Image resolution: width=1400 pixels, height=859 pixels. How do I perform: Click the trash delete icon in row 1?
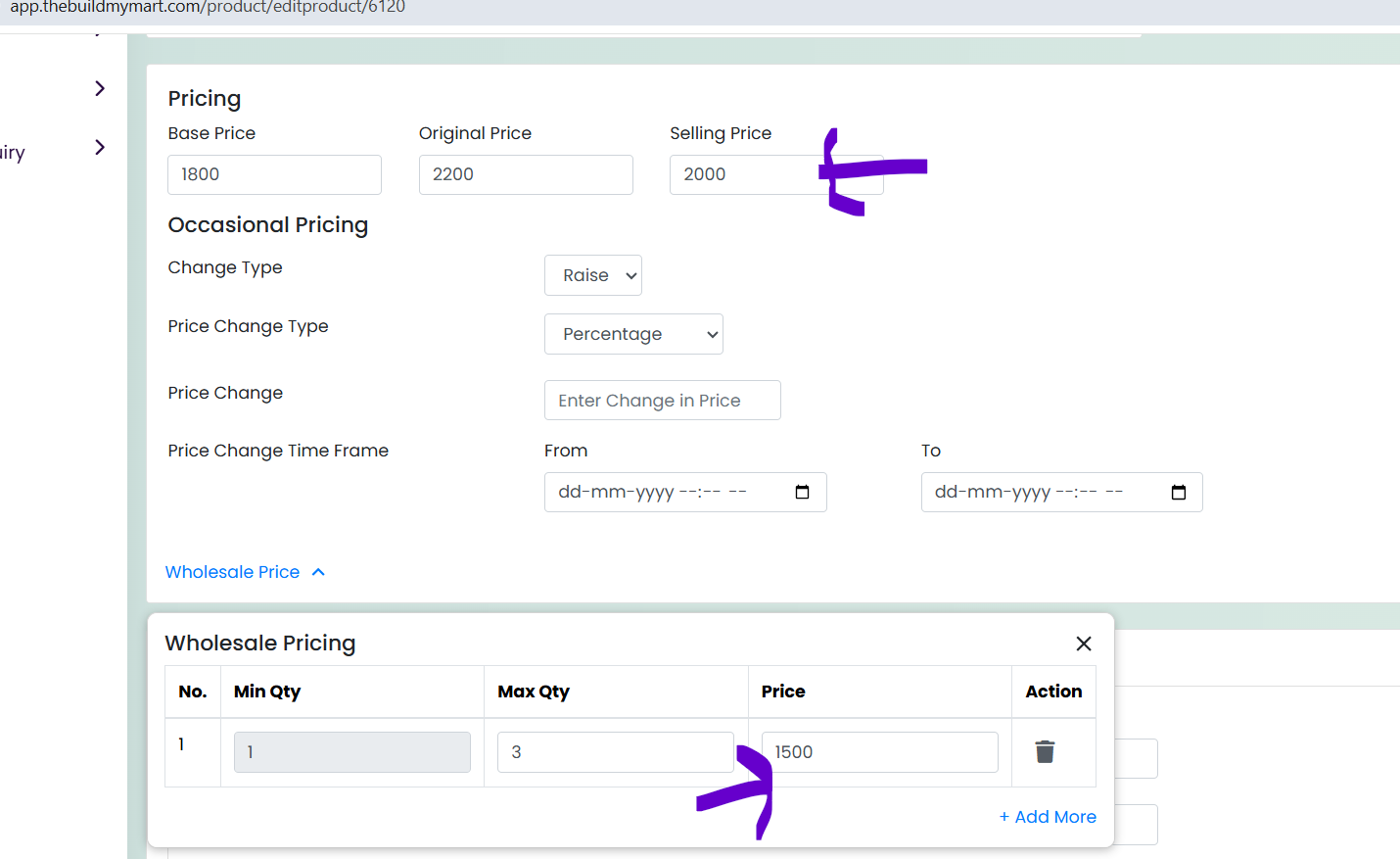coord(1045,751)
